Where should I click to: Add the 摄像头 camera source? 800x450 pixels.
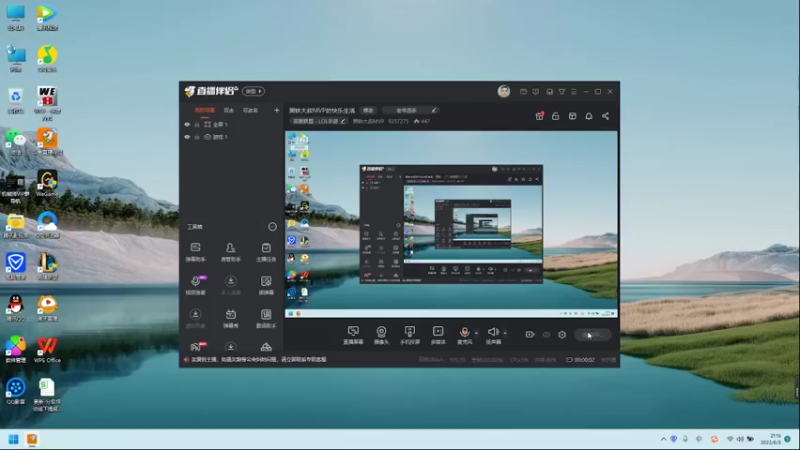pyautogui.click(x=381, y=335)
